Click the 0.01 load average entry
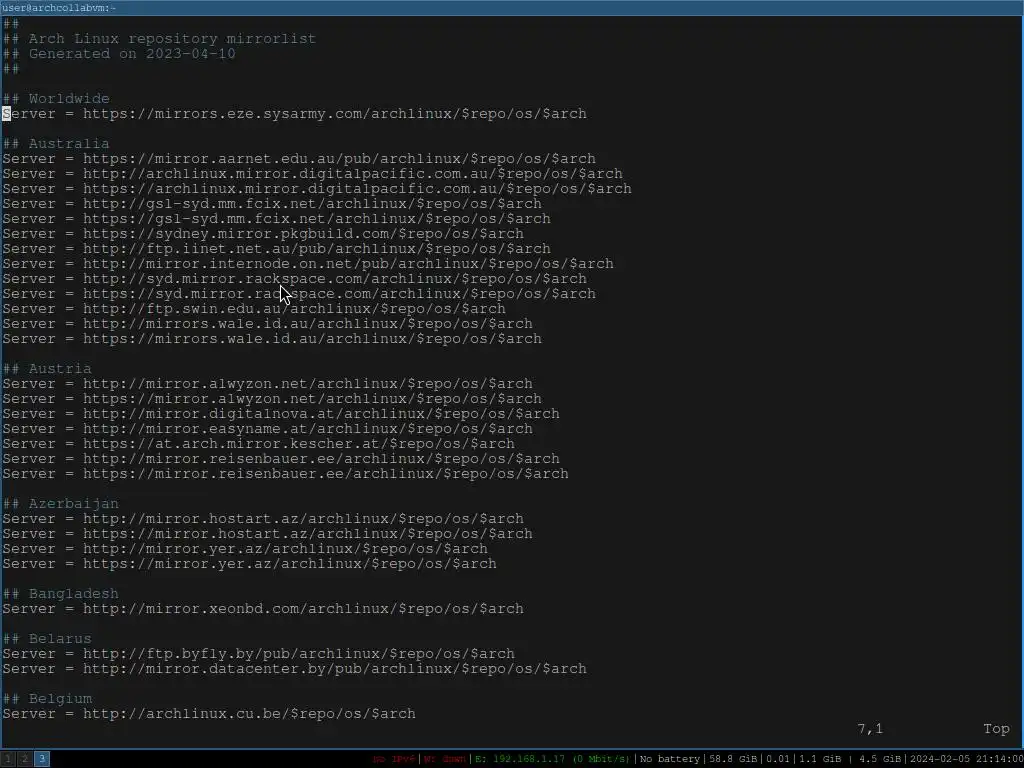Image resolution: width=1024 pixels, height=768 pixels. coord(778,759)
